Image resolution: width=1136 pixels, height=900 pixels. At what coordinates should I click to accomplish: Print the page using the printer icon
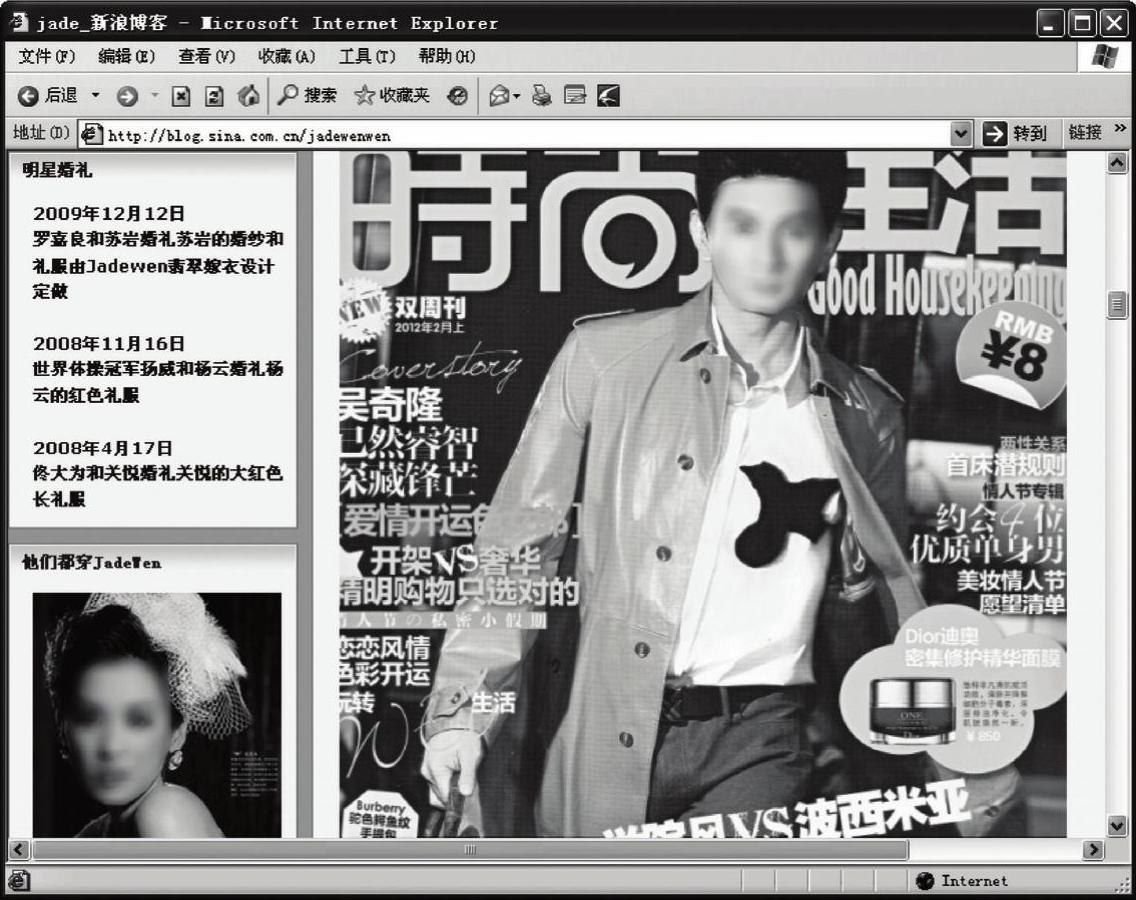click(542, 95)
